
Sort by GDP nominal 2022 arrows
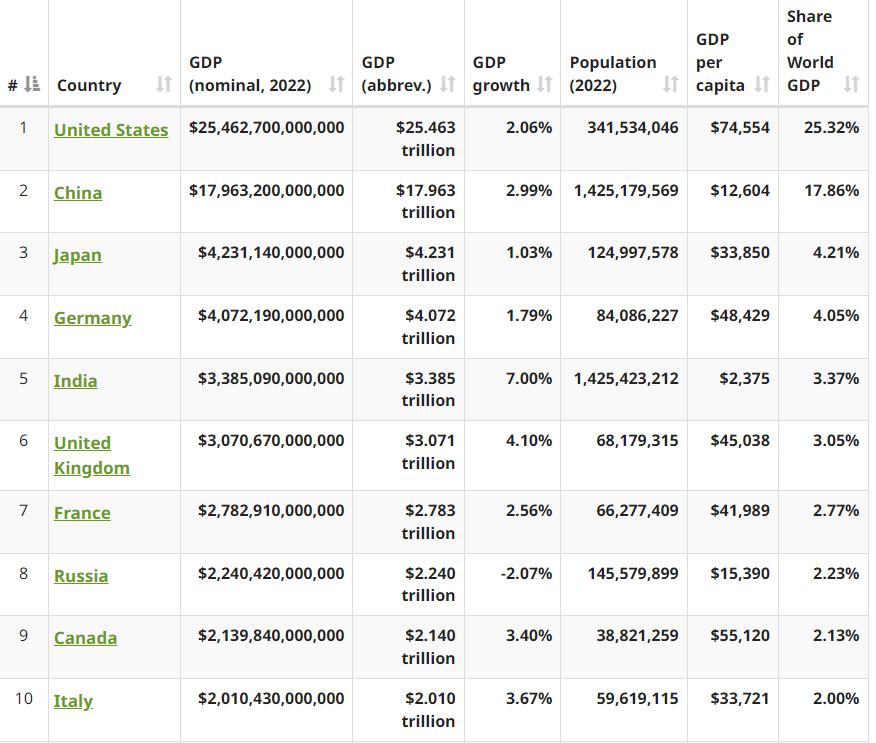click(336, 85)
